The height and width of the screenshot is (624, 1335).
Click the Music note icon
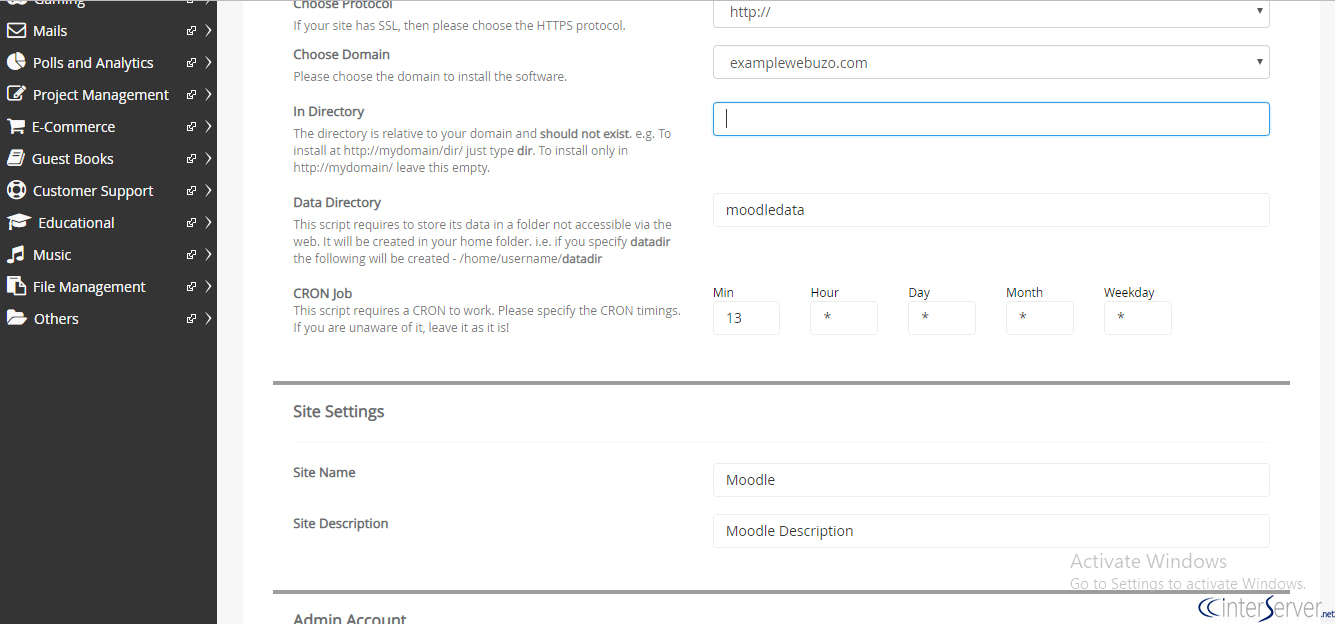click(x=15, y=254)
